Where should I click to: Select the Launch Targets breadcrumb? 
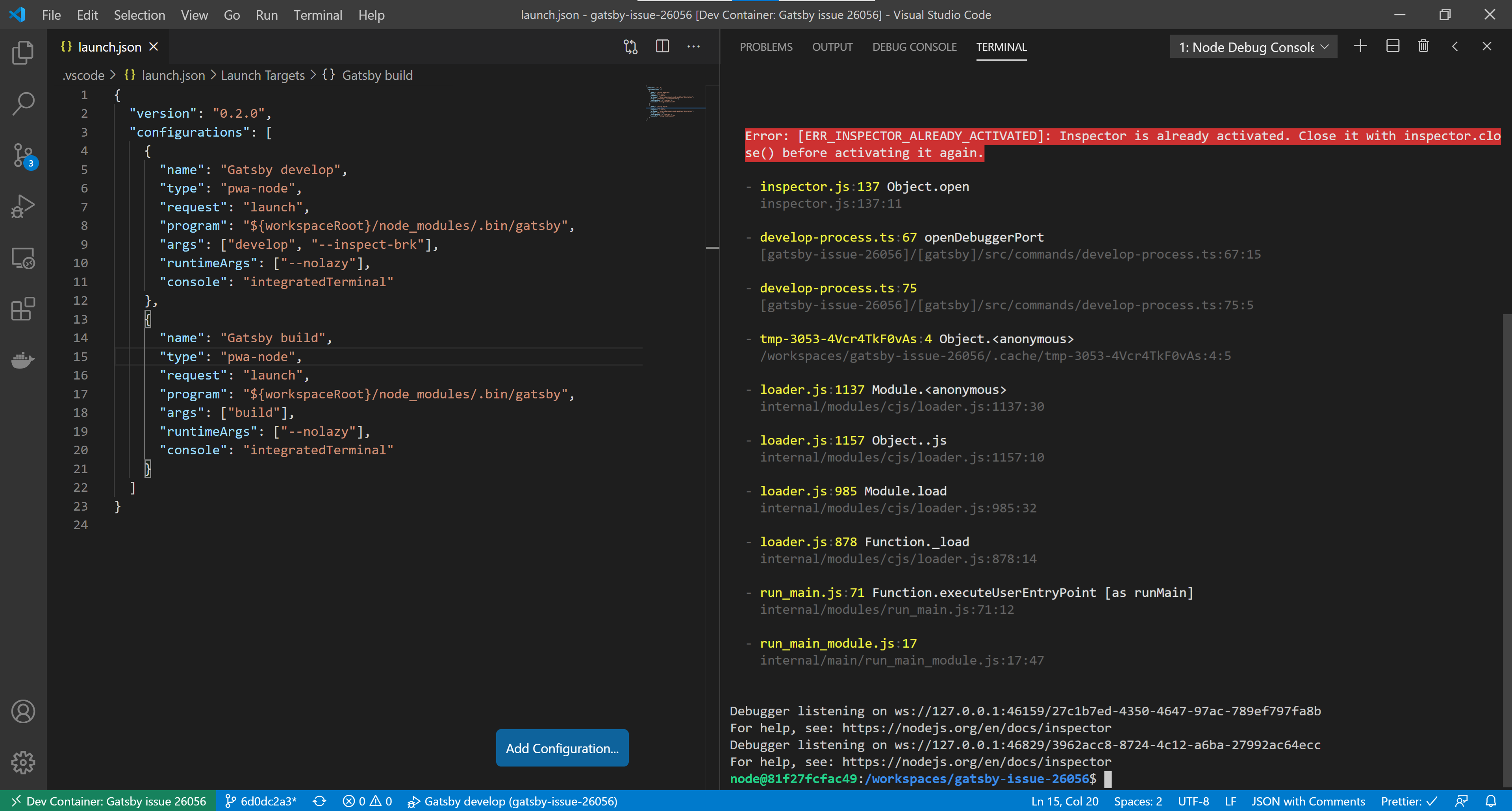pos(262,75)
